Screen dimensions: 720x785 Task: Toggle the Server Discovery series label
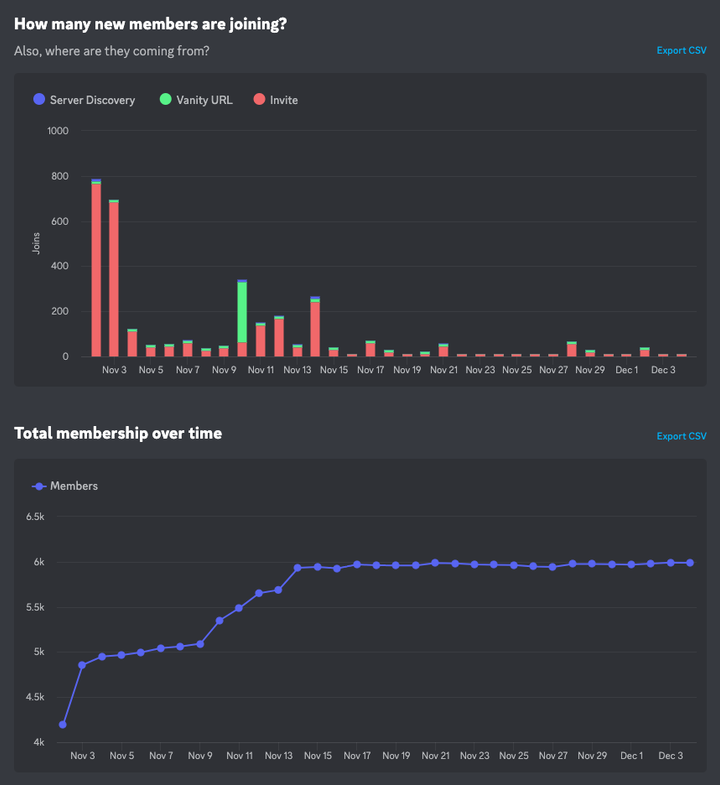tap(92, 100)
